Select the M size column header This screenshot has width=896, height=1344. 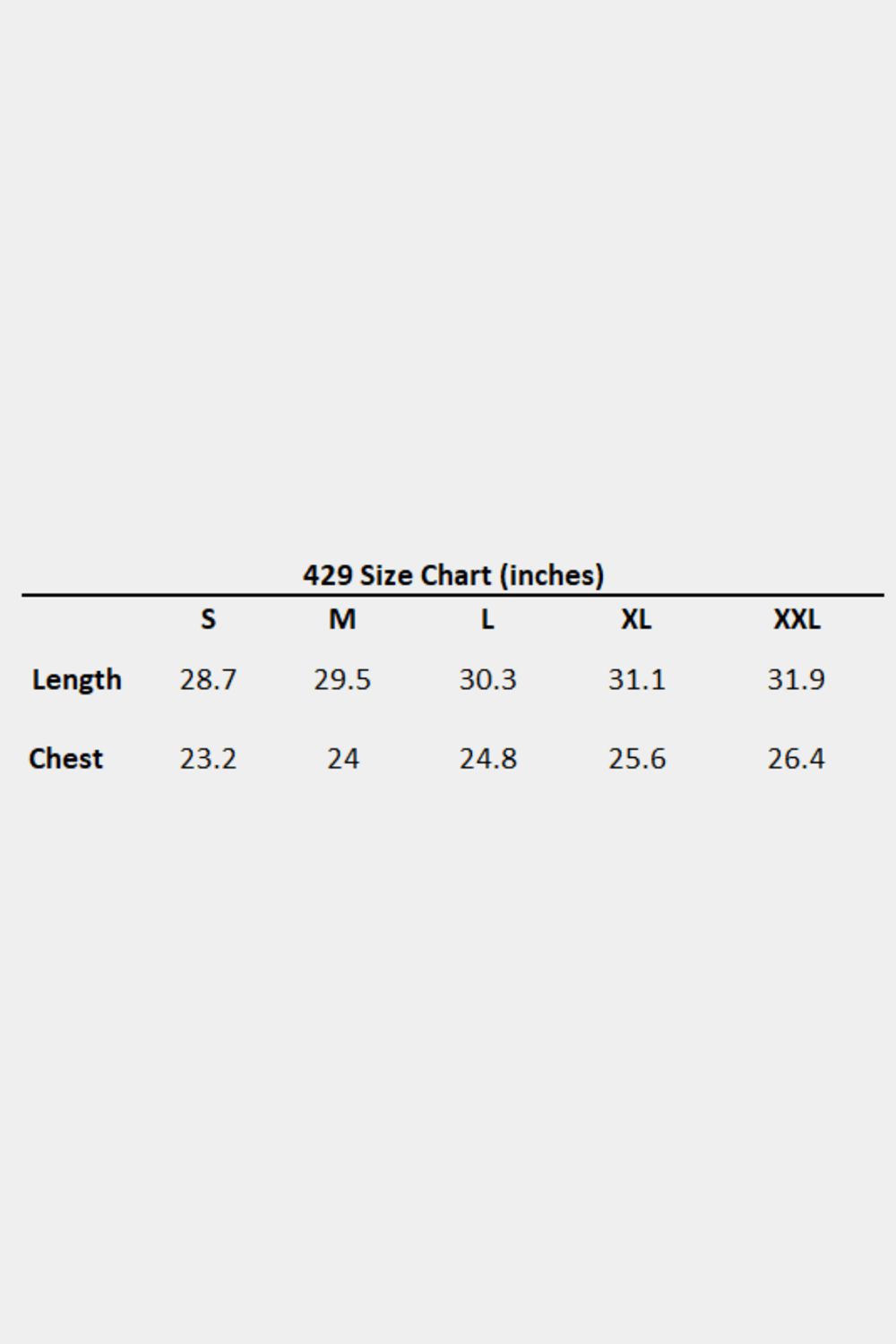342,619
